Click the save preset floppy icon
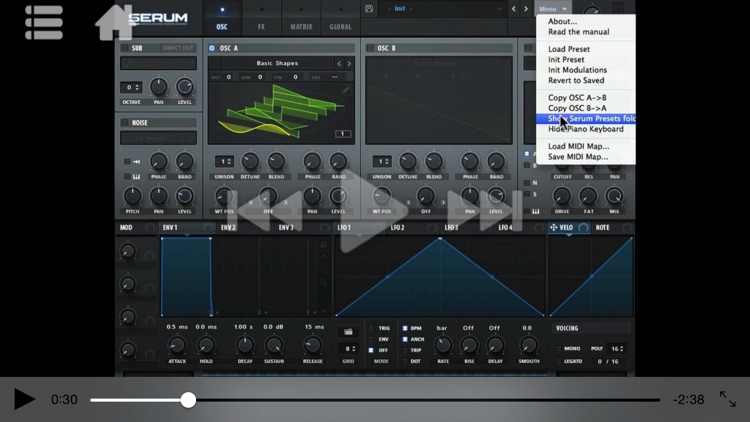Screen dimensions: 750x422 click(x=369, y=9)
